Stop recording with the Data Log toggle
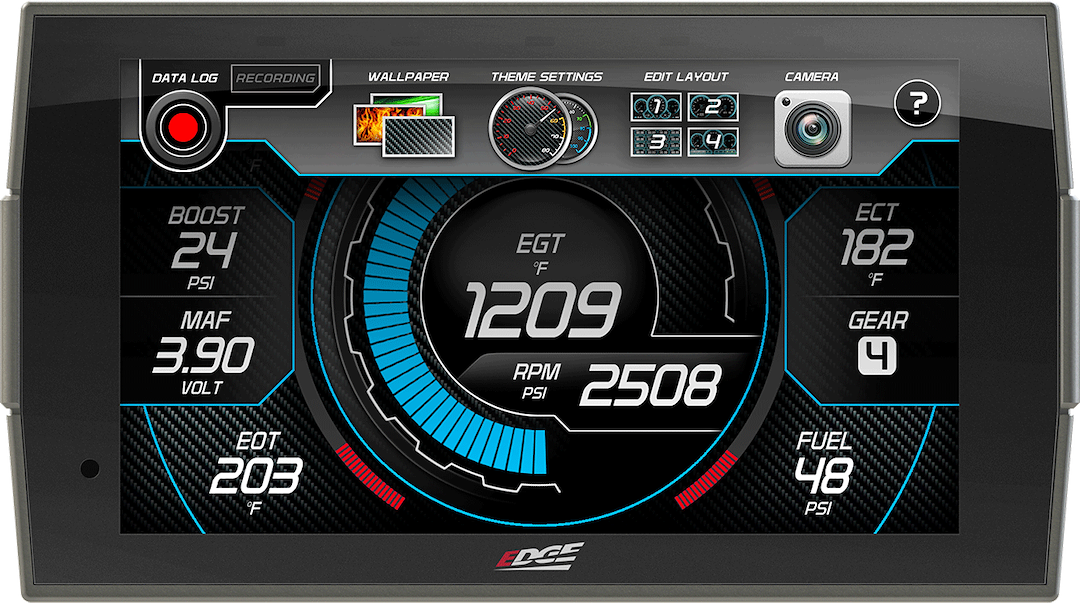 [186, 122]
